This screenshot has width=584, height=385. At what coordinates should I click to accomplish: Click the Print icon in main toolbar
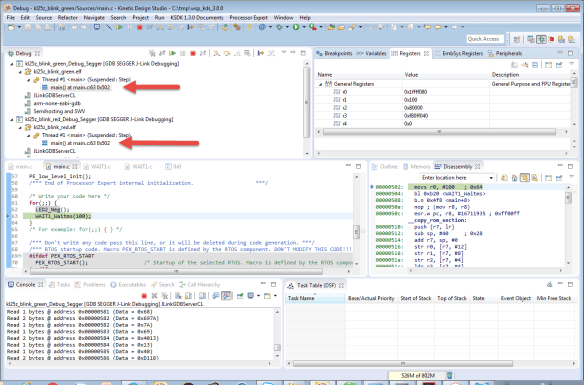(x=48, y=27)
